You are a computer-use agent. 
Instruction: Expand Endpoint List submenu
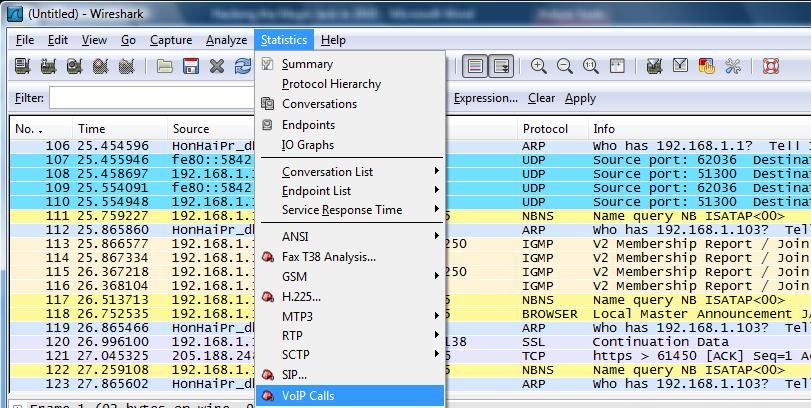point(350,191)
